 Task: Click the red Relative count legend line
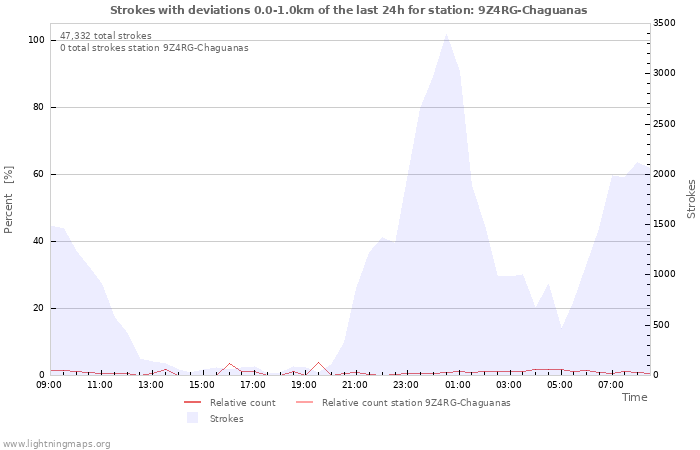click(193, 402)
